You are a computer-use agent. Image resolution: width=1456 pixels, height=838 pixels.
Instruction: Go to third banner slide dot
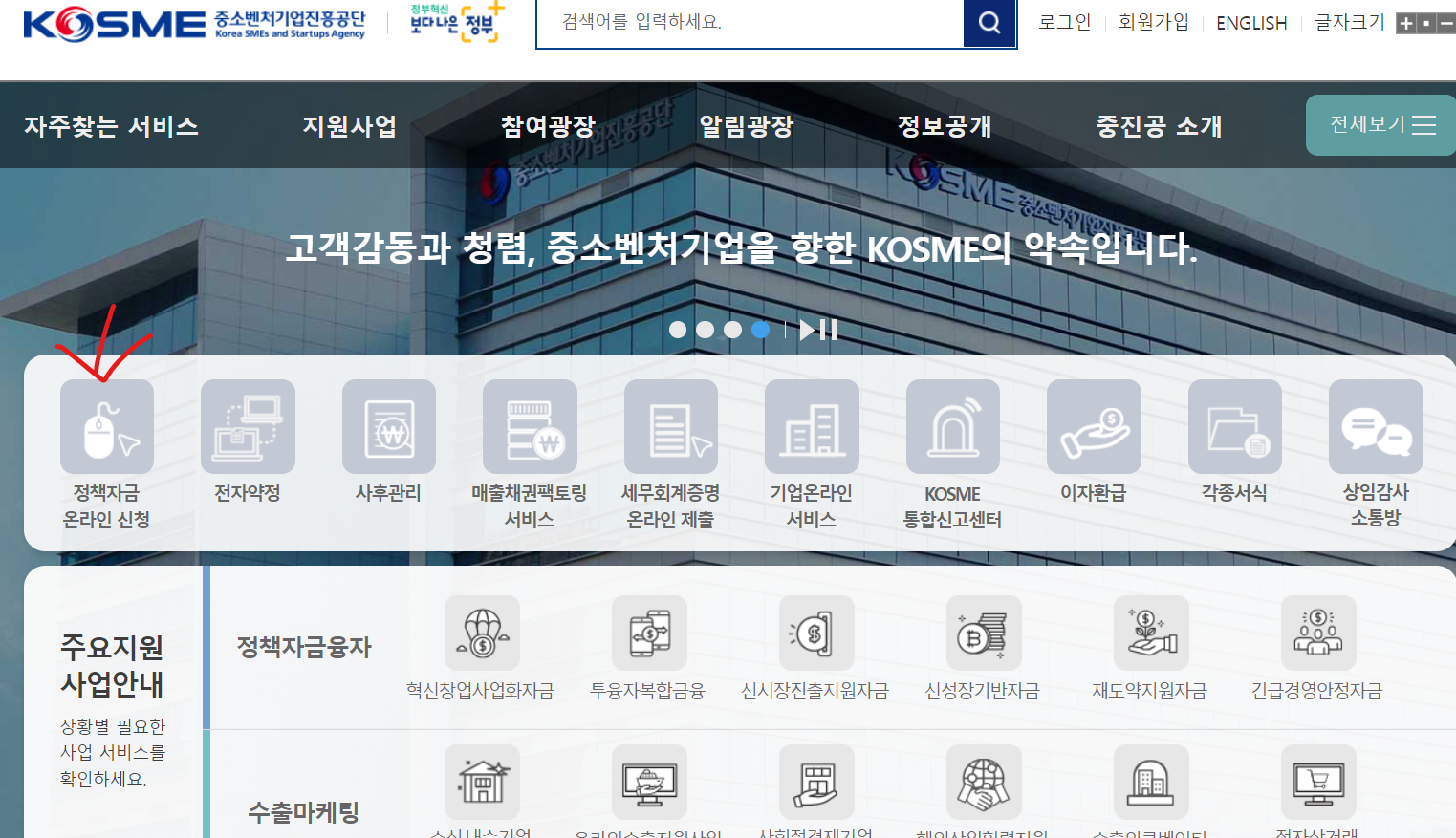point(732,330)
